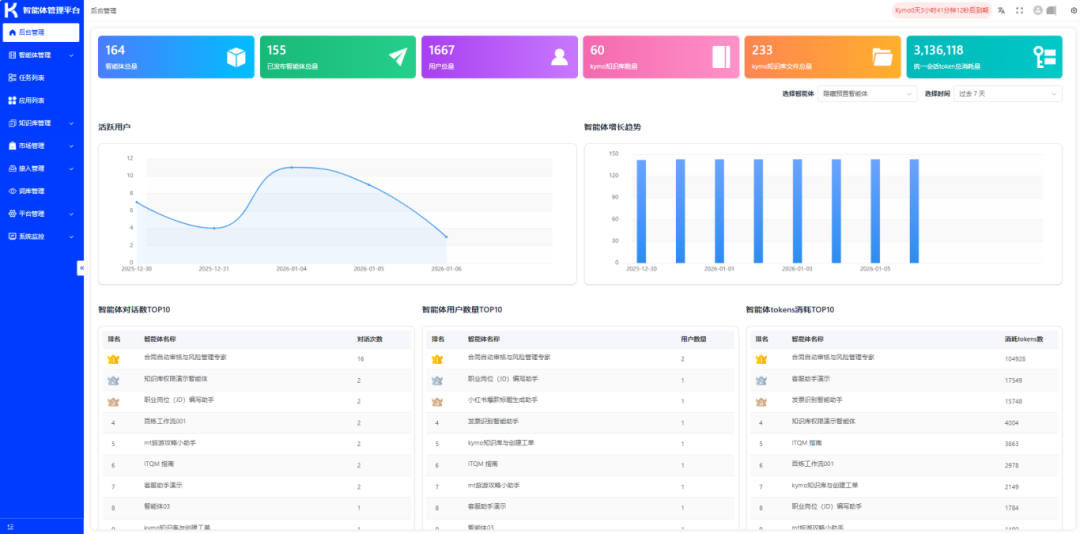Click the key icon on token消耗 card
This screenshot has height=534, width=1080.
tap(1044, 57)
